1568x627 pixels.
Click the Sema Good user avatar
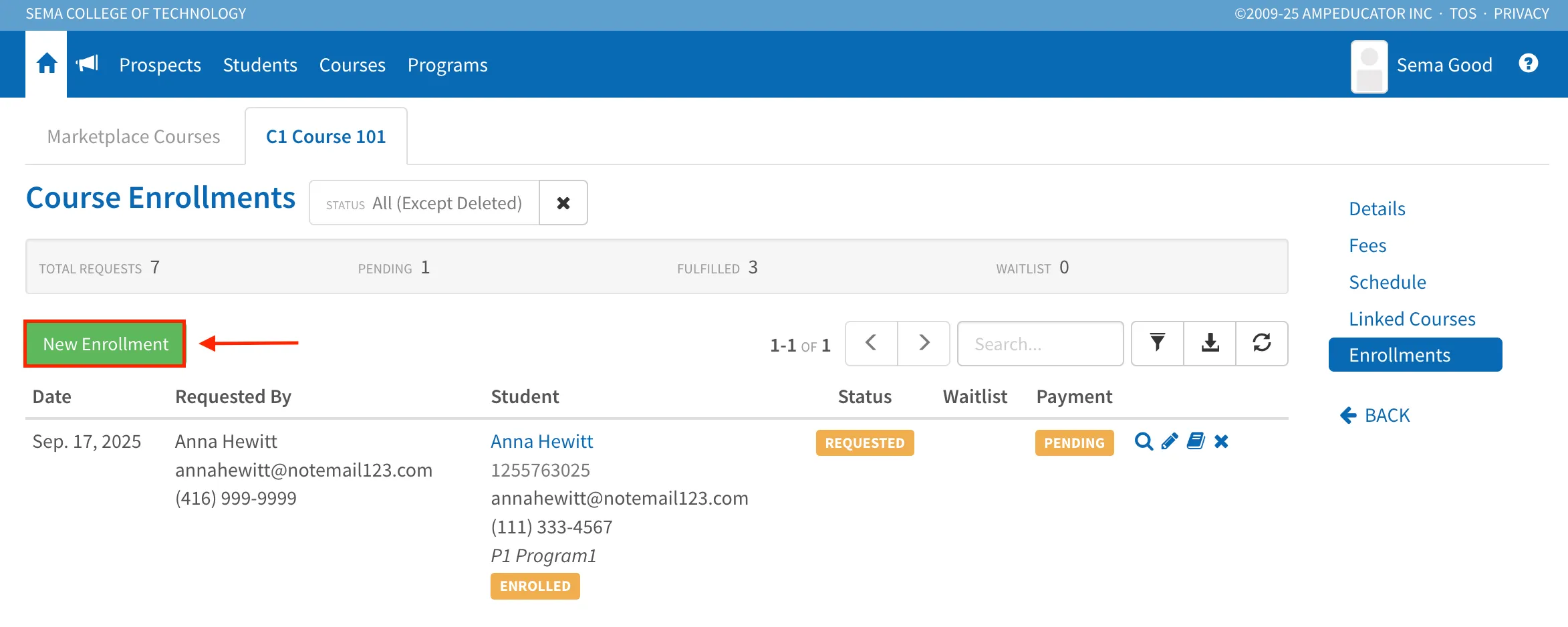[1369, 66]
